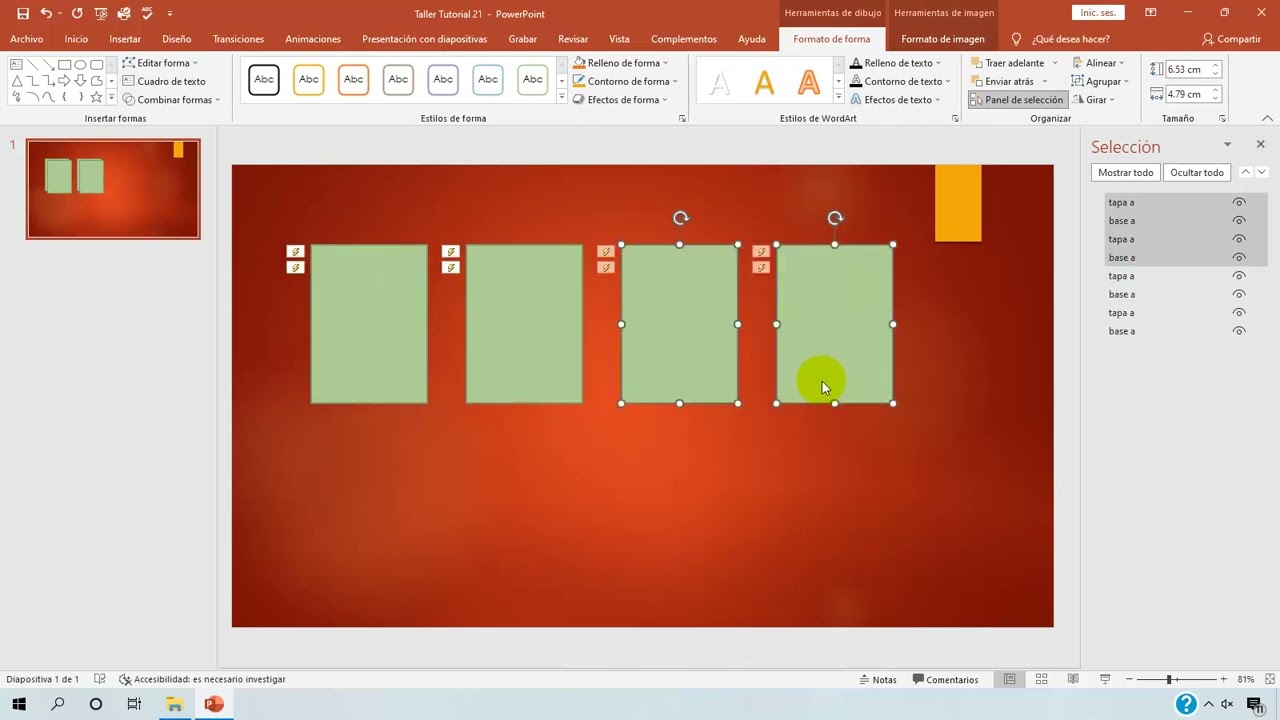Click the Relleno de texto A icon
1280x720 pixels.
point(856,63)
